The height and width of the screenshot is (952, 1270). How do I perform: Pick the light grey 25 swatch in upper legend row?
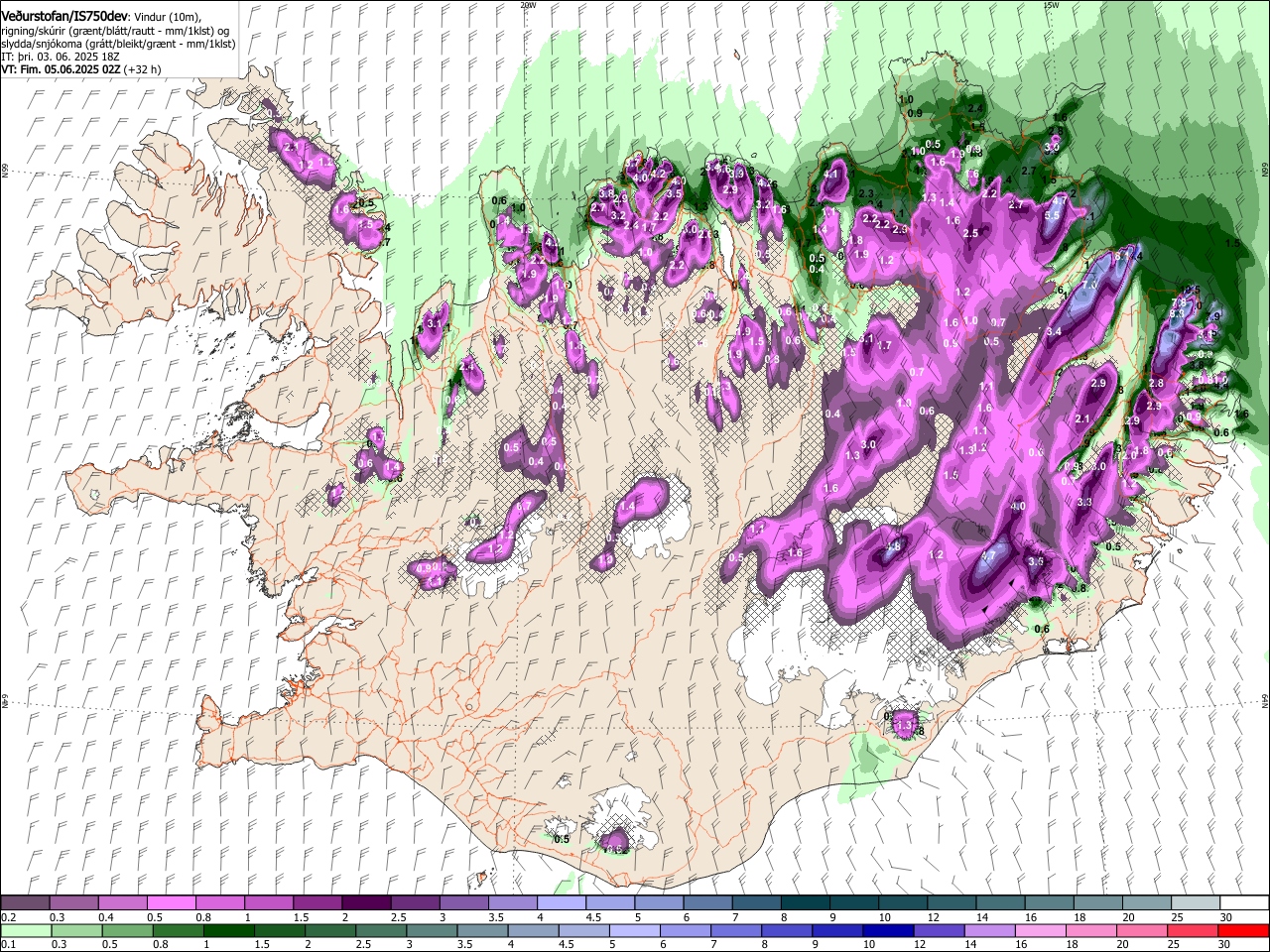click(x=1197, y=903)
